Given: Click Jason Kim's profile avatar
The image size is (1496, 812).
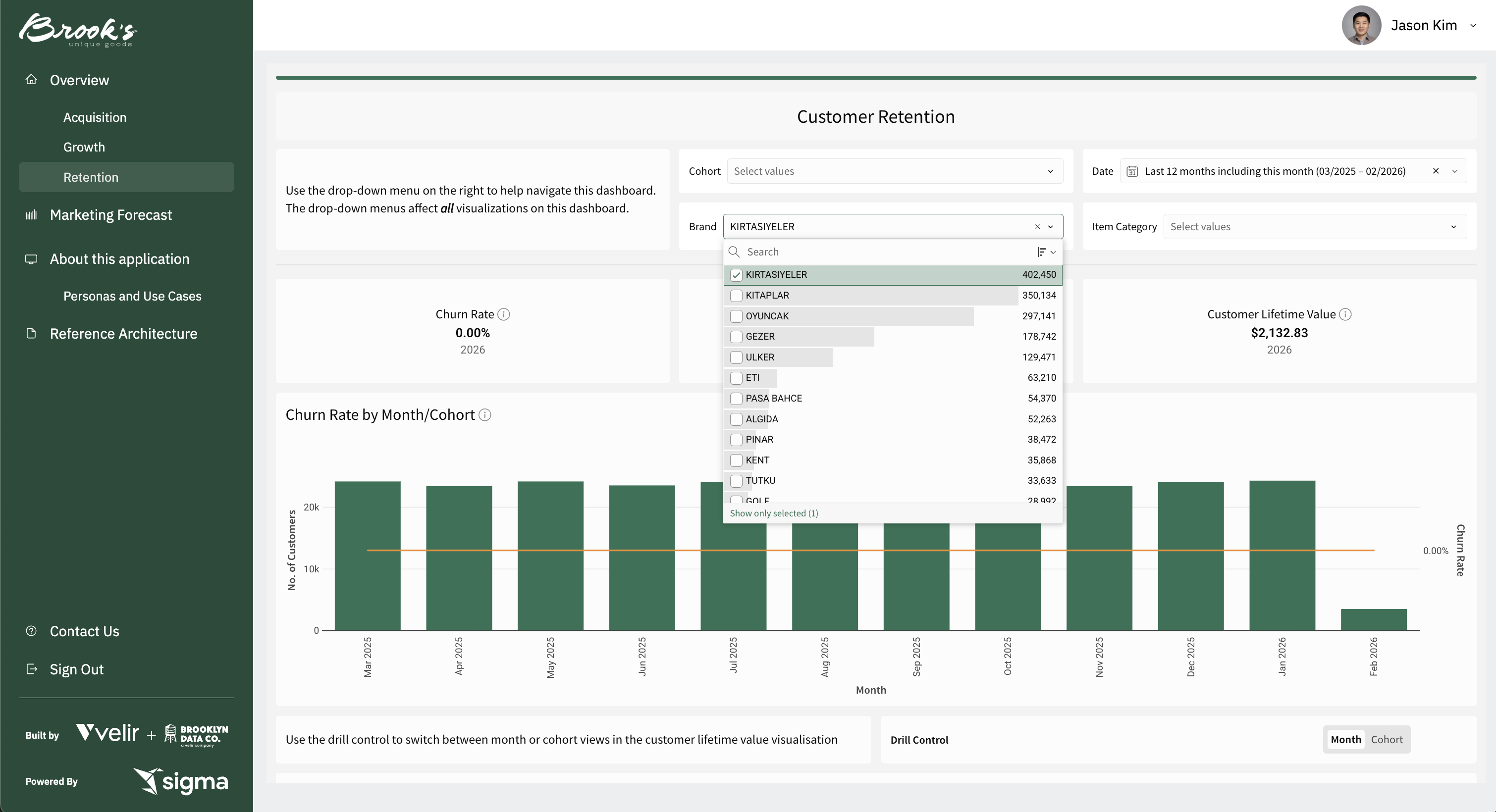Looking at the screenshot, I should point(1361,26).
